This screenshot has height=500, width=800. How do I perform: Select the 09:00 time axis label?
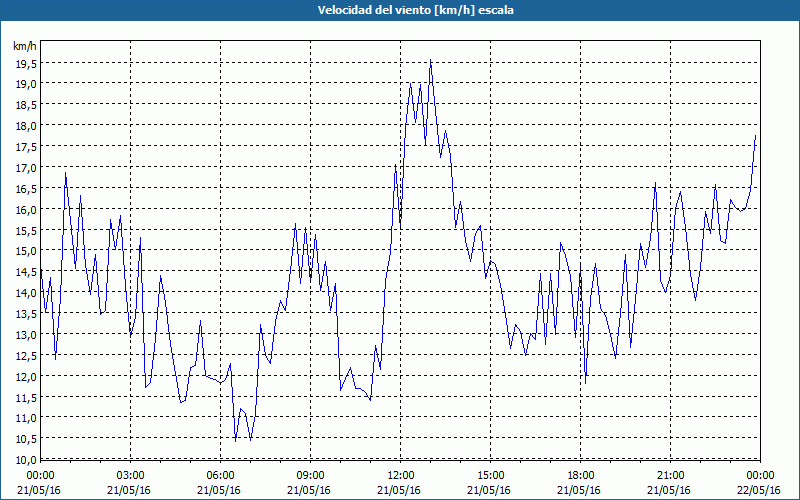coord(310,476)
